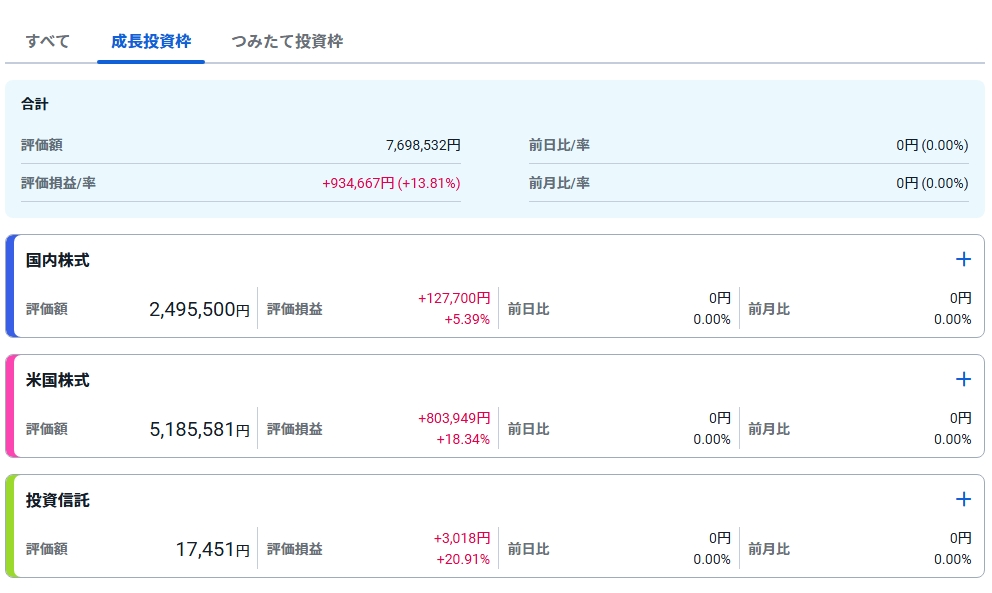The image size is (992, 593).
Task: Click the 17,451円 valuation amount
Action: tap(212, 550)
